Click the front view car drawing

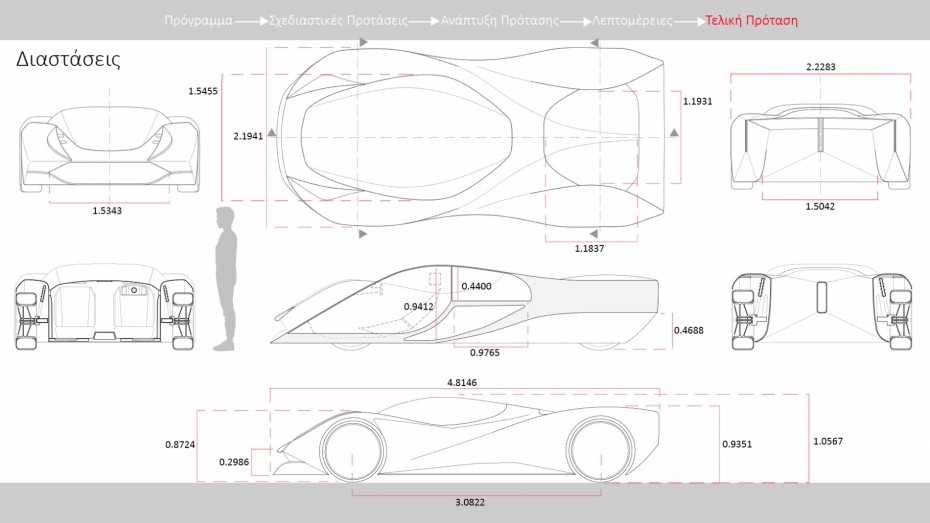point(109,149)
